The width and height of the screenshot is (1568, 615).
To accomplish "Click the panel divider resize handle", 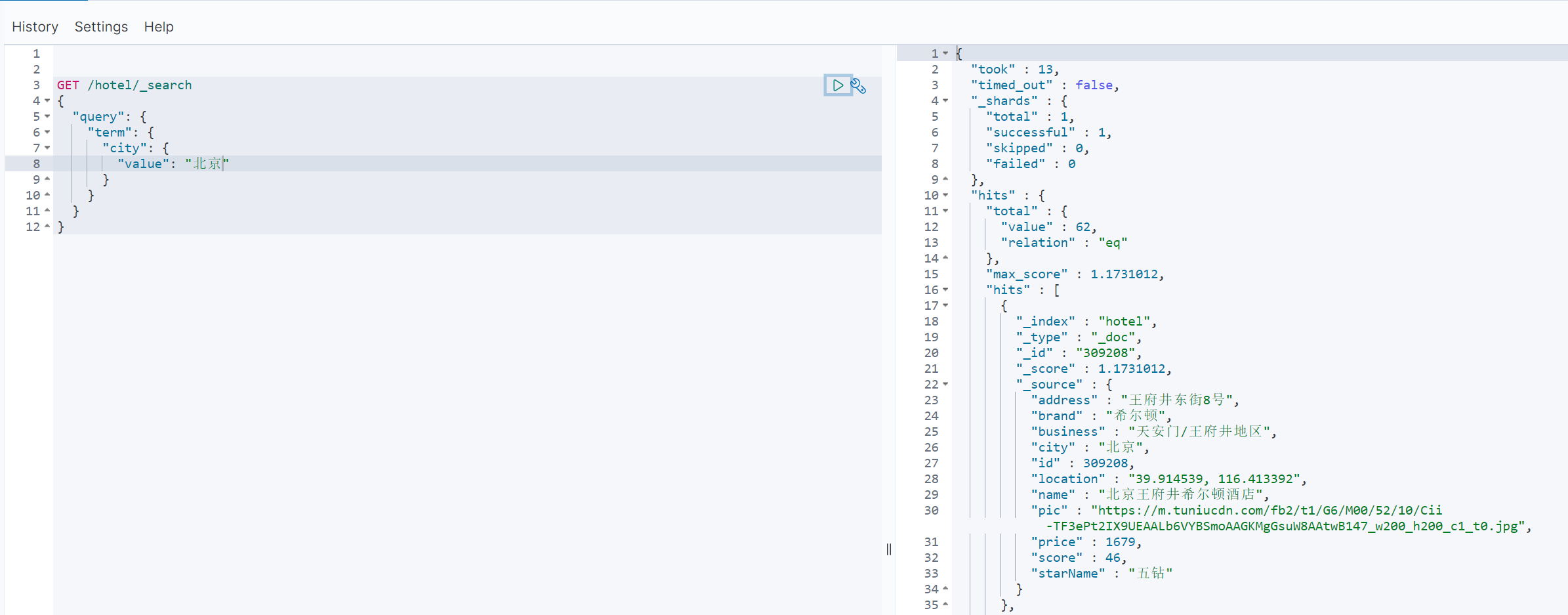I will coord(889,549).
